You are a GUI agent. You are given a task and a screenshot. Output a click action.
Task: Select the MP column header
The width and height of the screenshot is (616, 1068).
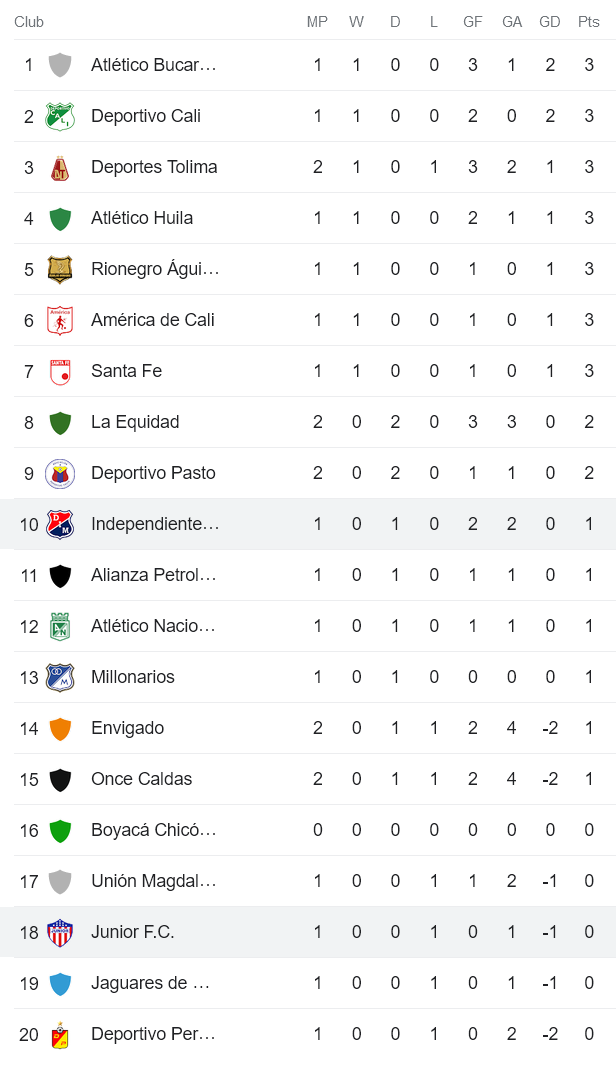(x=317, y=21)
